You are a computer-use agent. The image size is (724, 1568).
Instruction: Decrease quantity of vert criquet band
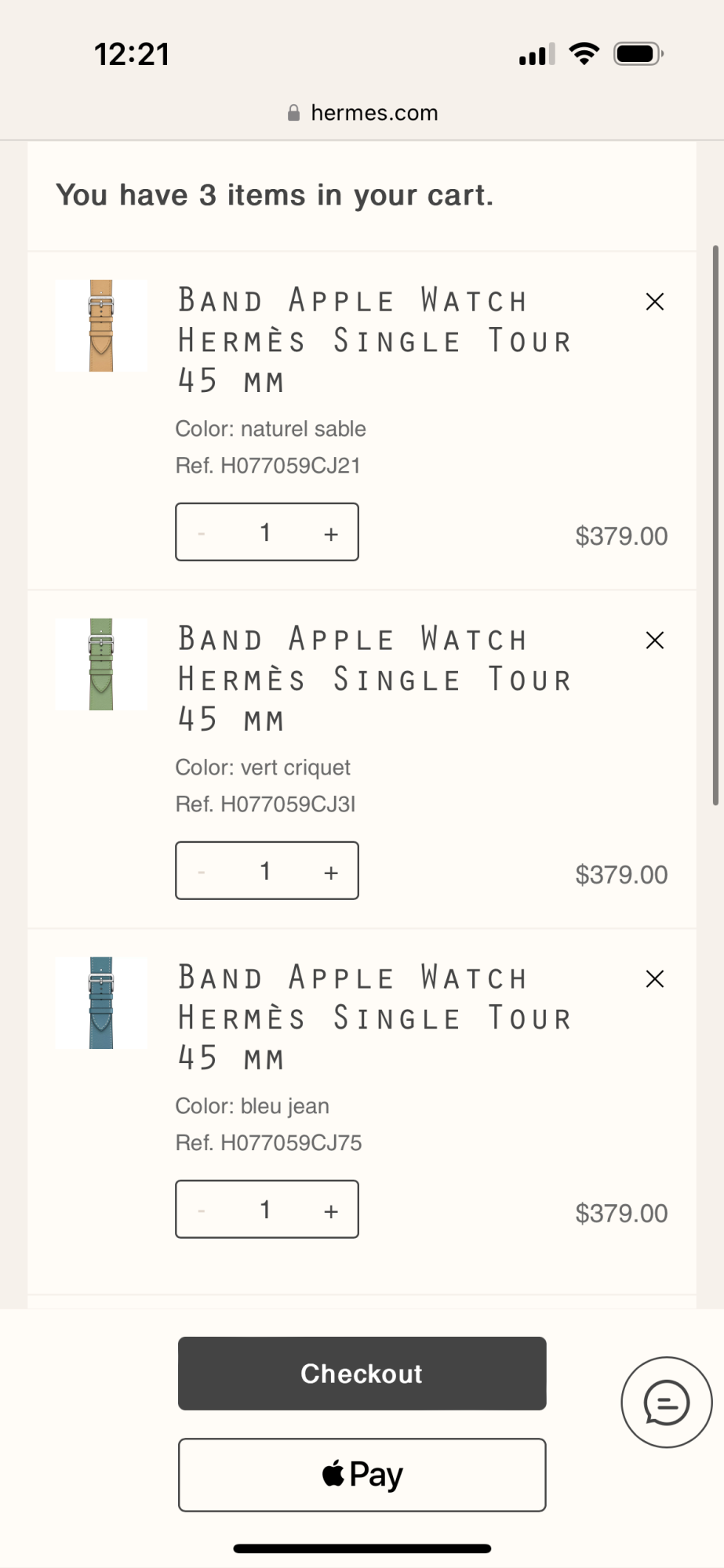click(x=202, y=873)
